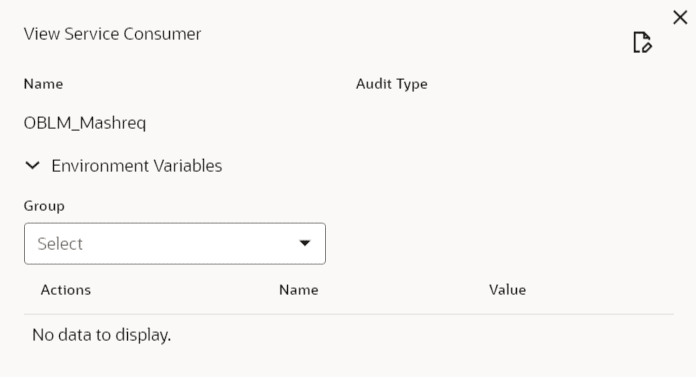
Task: Click the Environment Variables section heading
Action: point(137,166)
